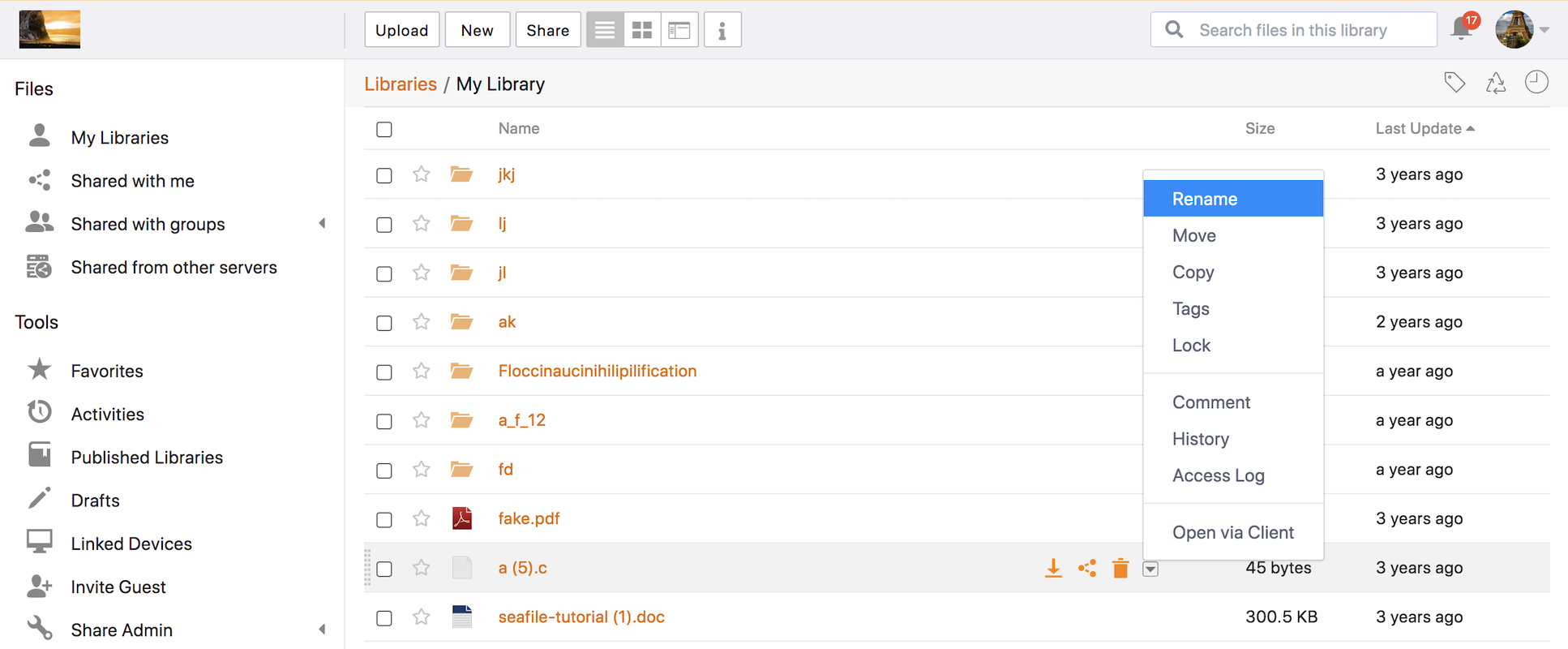Show library details info icon

pyautogui.click(x=722, y=30)
